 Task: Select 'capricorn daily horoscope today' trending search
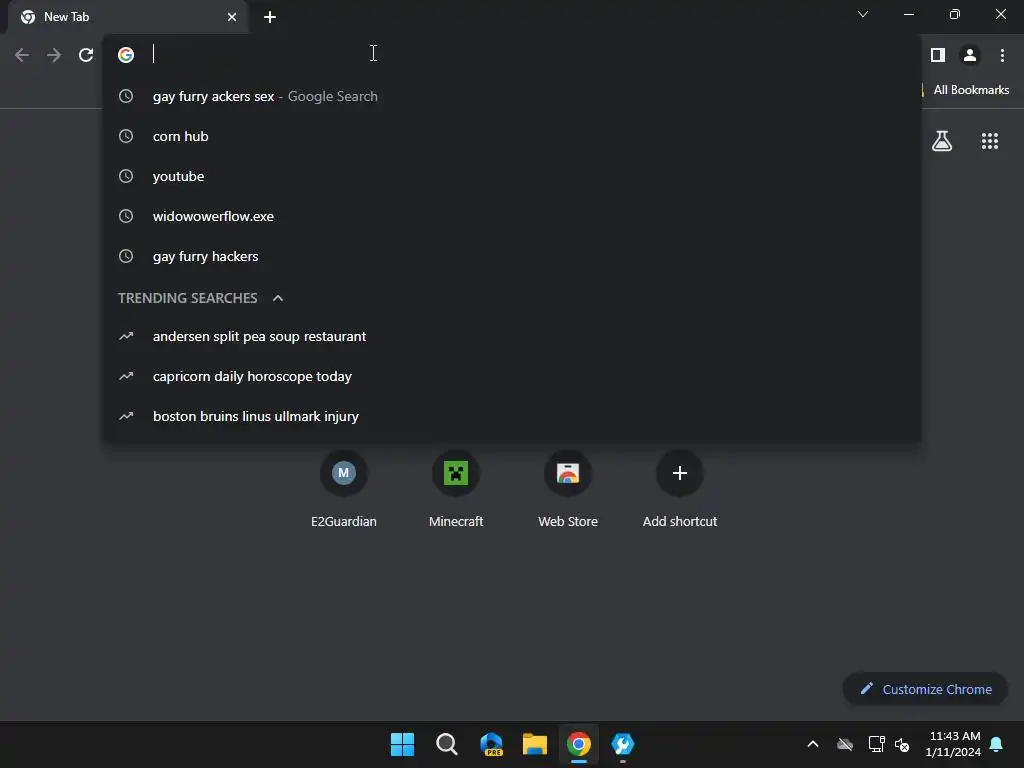tap(512, 376)
